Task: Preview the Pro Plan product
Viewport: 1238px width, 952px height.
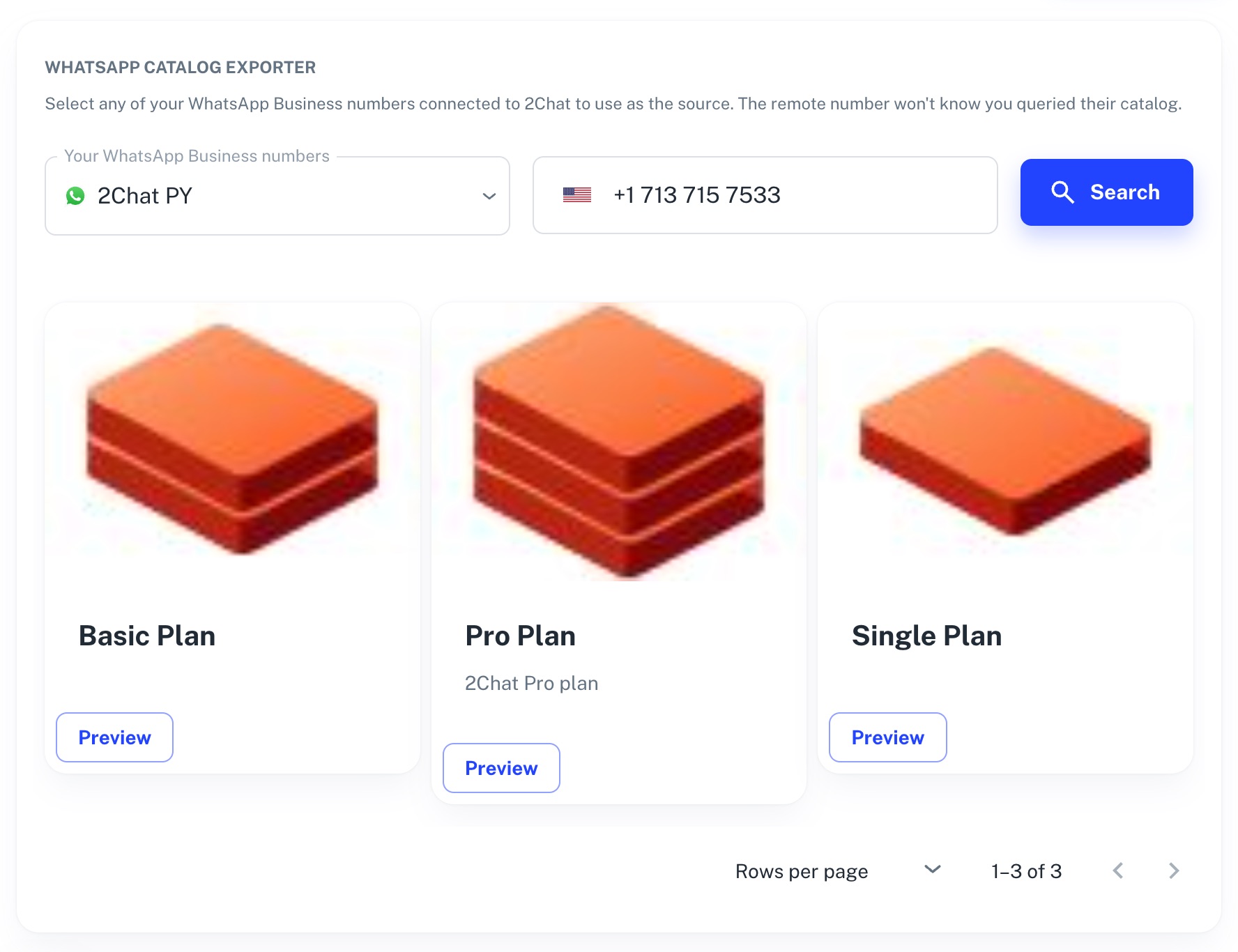Action: (501, 768)
